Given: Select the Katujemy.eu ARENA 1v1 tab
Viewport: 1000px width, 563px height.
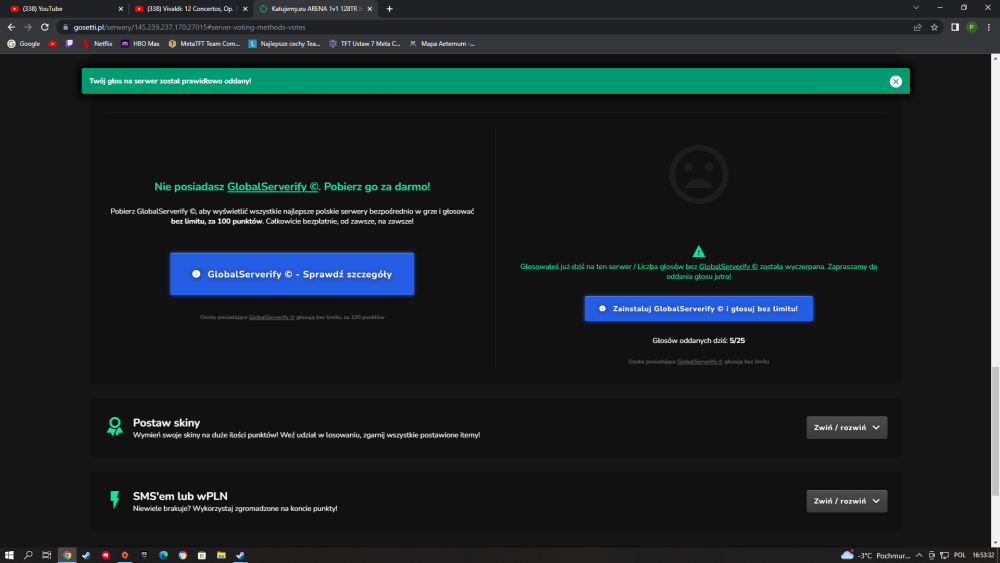Looking at the screenshot, I should click(x=315, y=9).
